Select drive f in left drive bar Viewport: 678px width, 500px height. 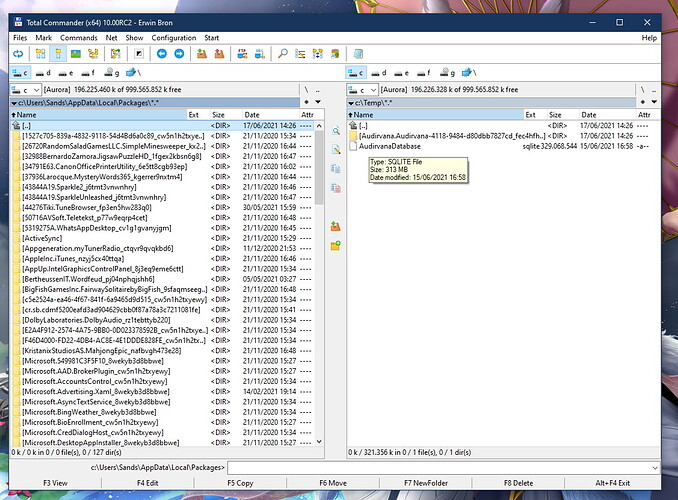pyautogui.click(x=88, y=73)
